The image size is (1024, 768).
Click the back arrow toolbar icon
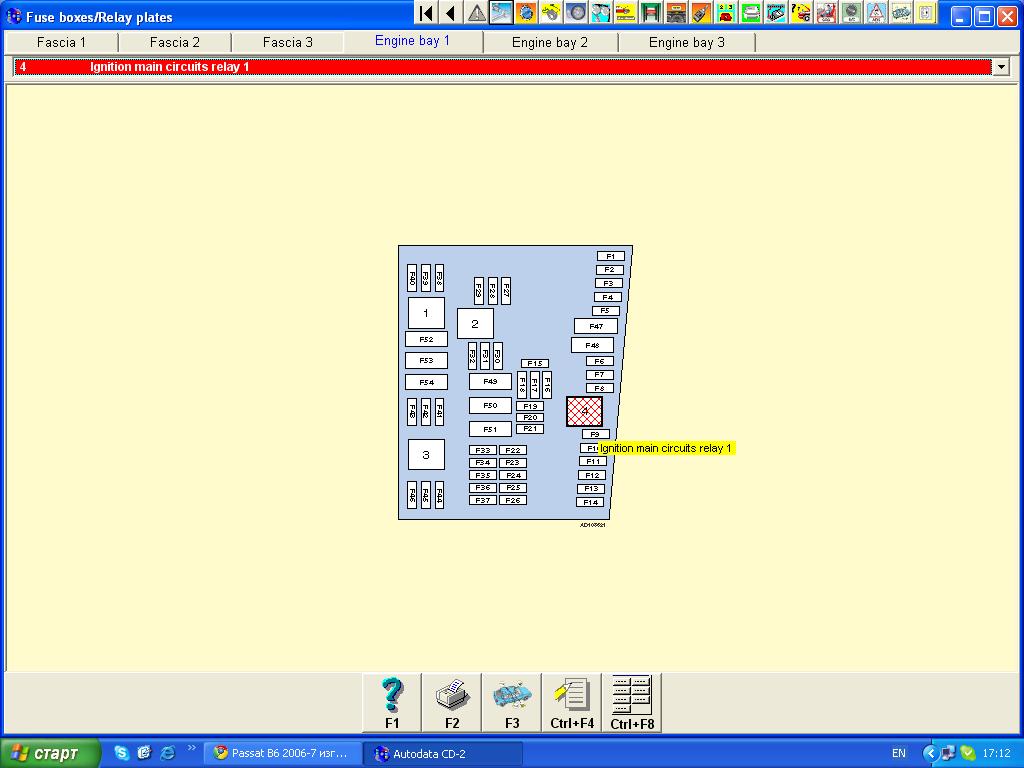[x=451, y=13]
